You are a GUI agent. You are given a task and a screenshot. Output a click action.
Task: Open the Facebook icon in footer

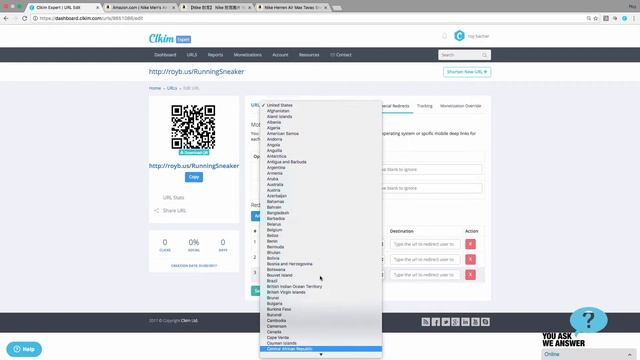pos(436,322)
